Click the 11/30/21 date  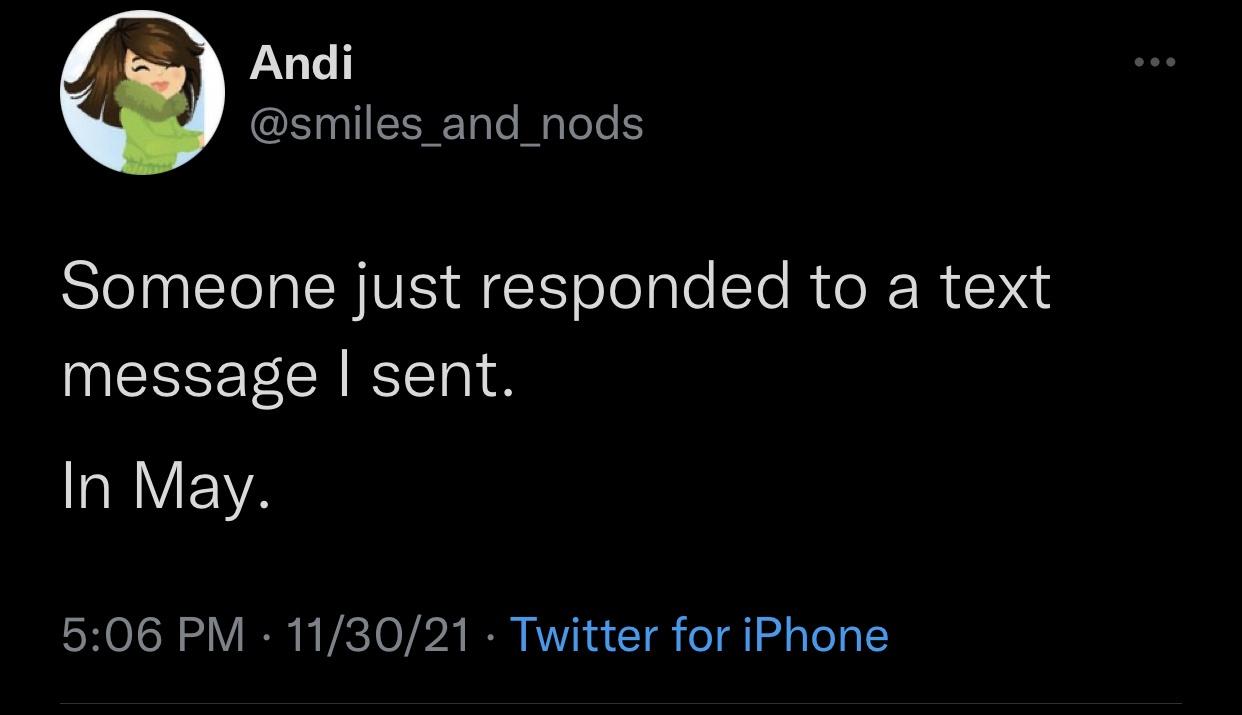click(x=378, y=635)
